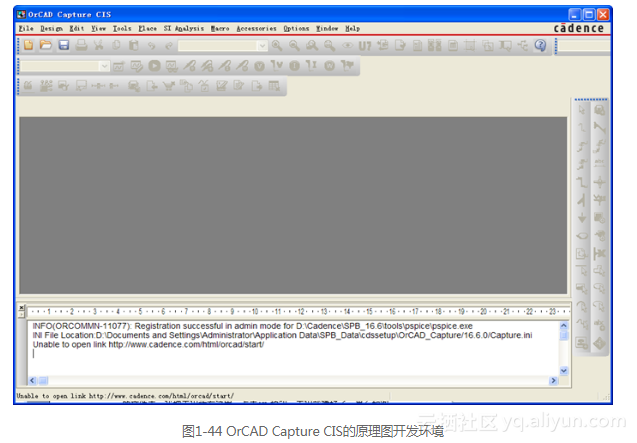
Task: Open the File menu
Action: coord(26,28)
